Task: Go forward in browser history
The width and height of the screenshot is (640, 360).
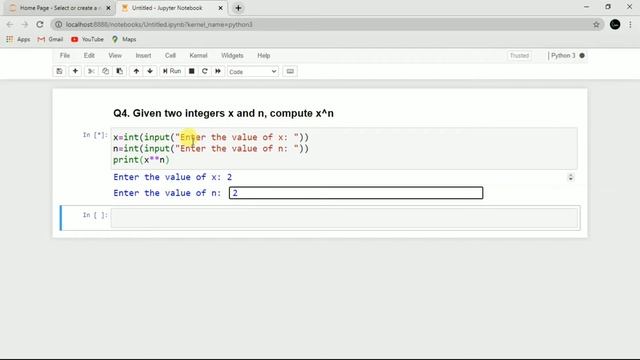Action: point(24,24)
